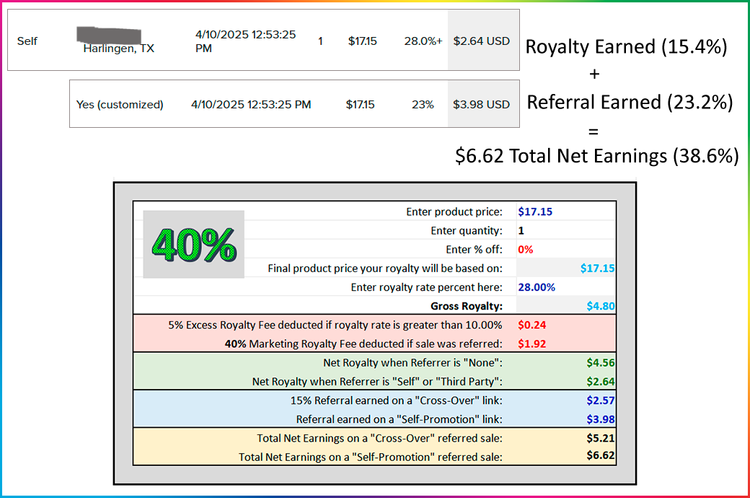Select the Harlingen, TX location text
750x498 pixels.
pyautogui.click(x=119, y=48)
